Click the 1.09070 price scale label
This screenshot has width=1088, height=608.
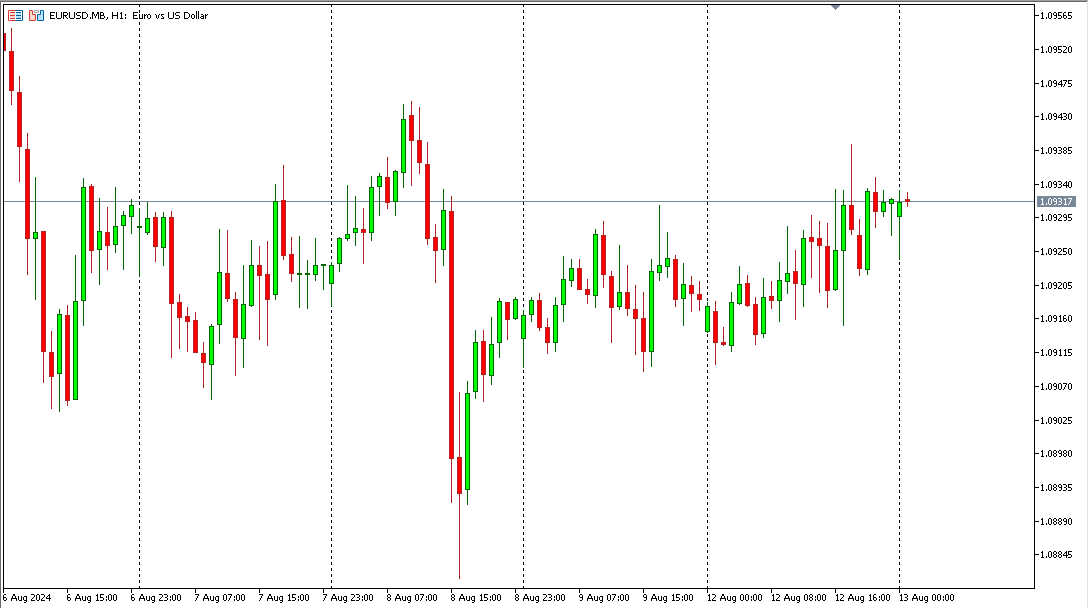coord(1056,387)
